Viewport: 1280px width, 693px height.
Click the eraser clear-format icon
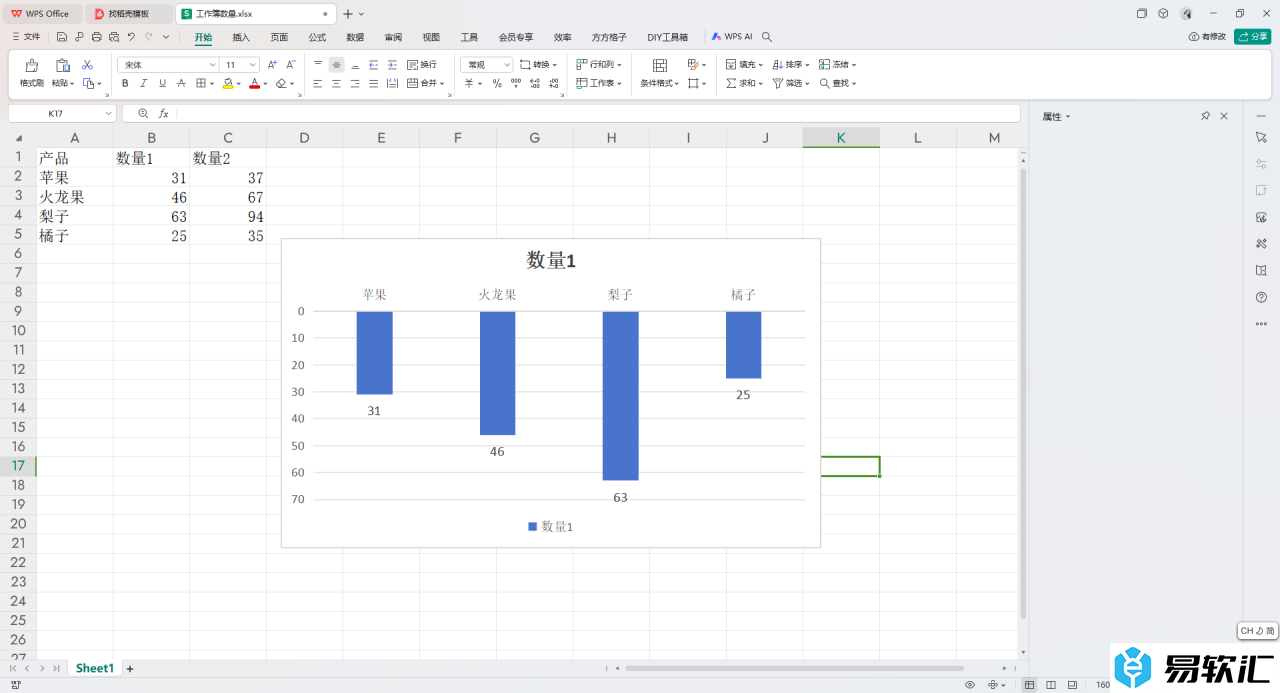(x=281, y=84)
